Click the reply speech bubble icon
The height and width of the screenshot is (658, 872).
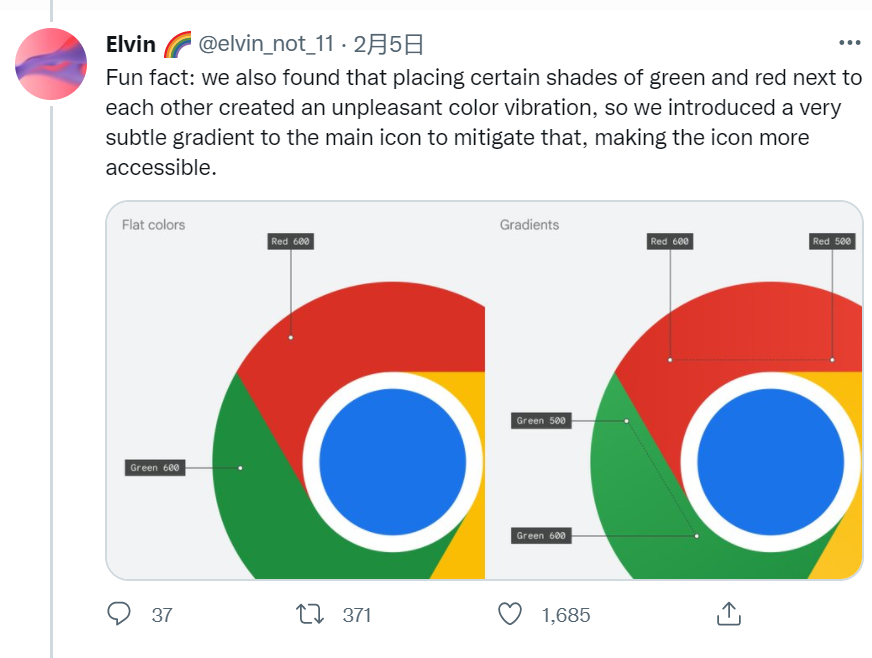tap(118, 614)
